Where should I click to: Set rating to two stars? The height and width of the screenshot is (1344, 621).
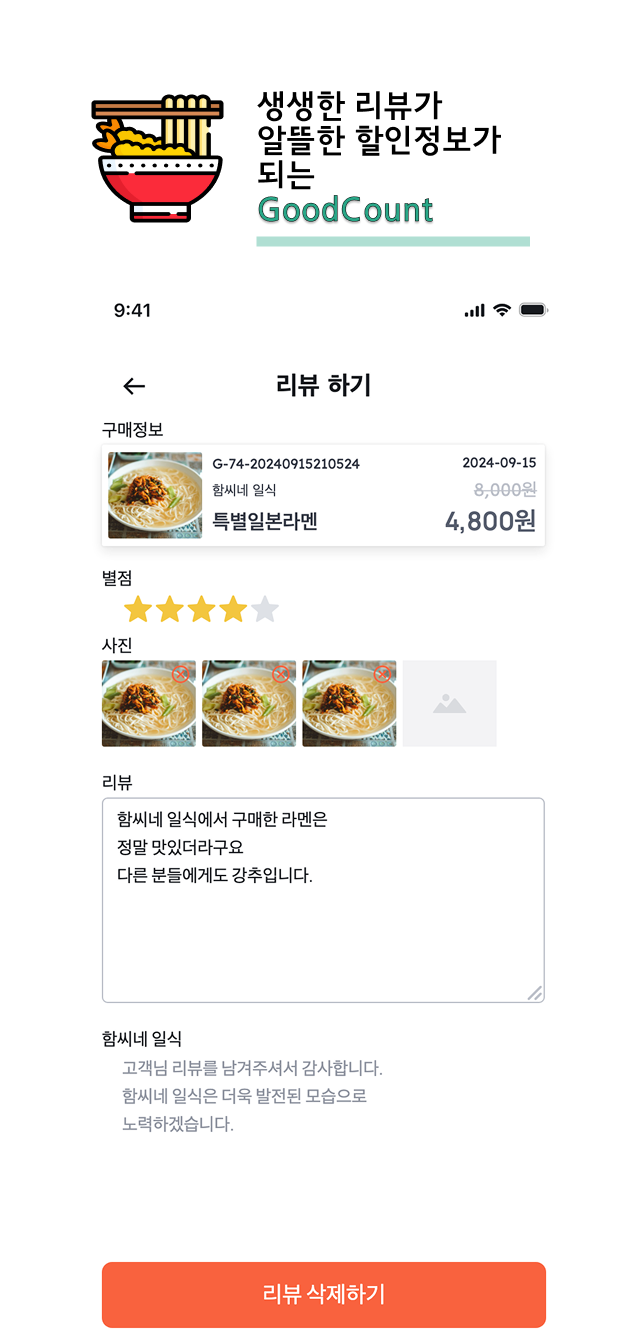pyautogui.click(x=170, y=609)
